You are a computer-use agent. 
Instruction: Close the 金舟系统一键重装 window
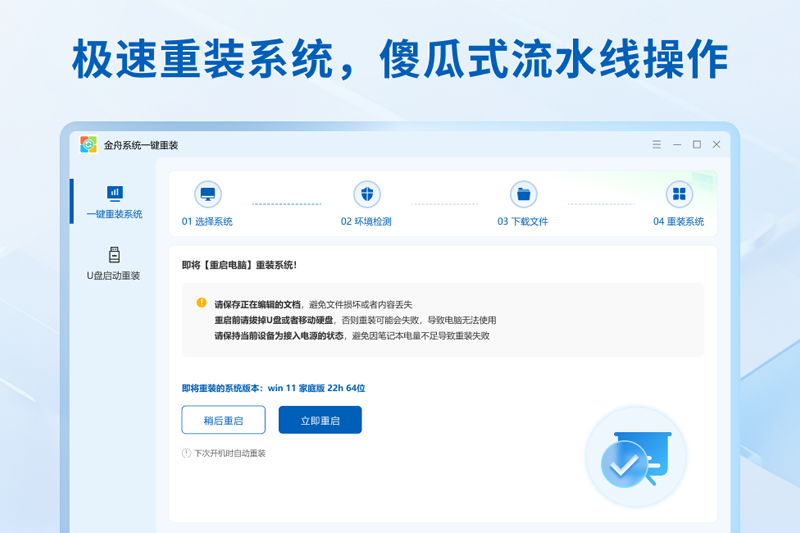point(716,145)
